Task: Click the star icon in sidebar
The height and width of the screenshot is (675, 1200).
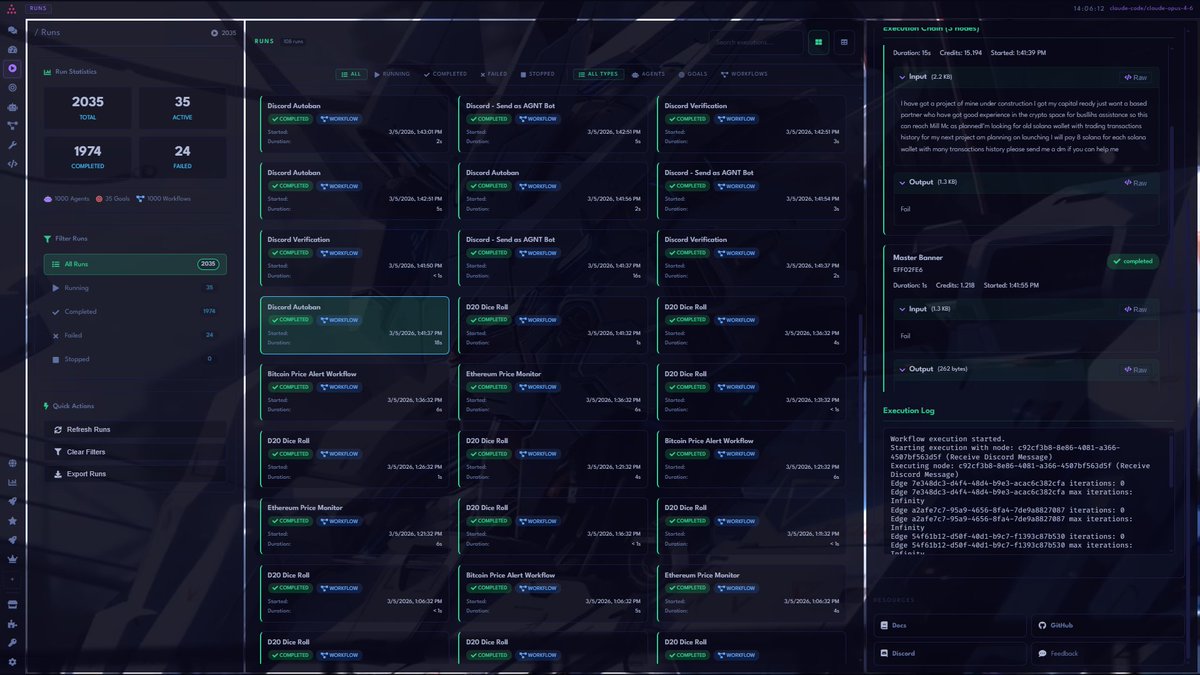Action: (x=12, y=521)
